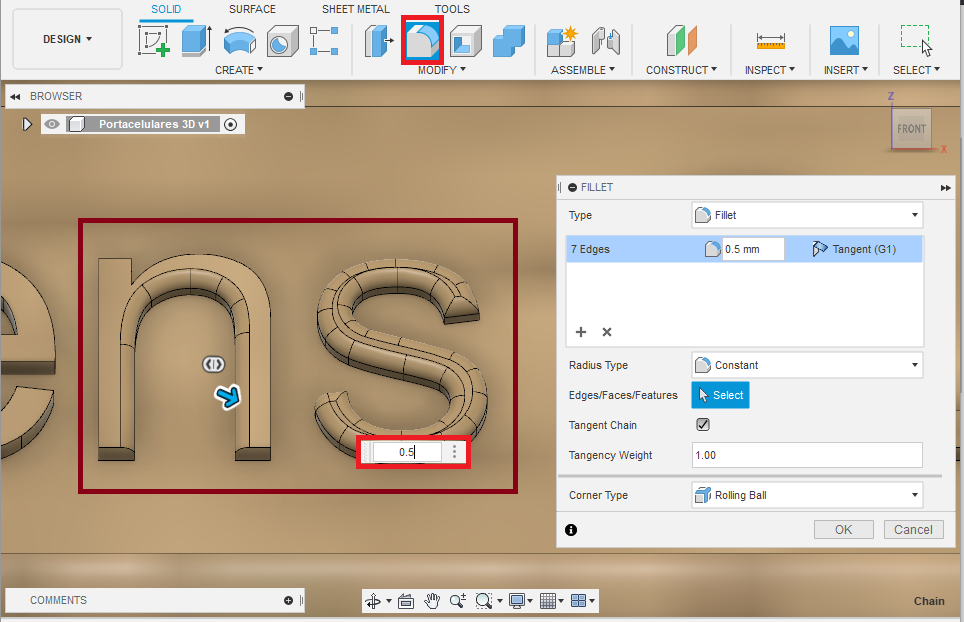Click the fillet radius manipulator arrow
Viewport: 964px width, 622px height.
(228, 397)
